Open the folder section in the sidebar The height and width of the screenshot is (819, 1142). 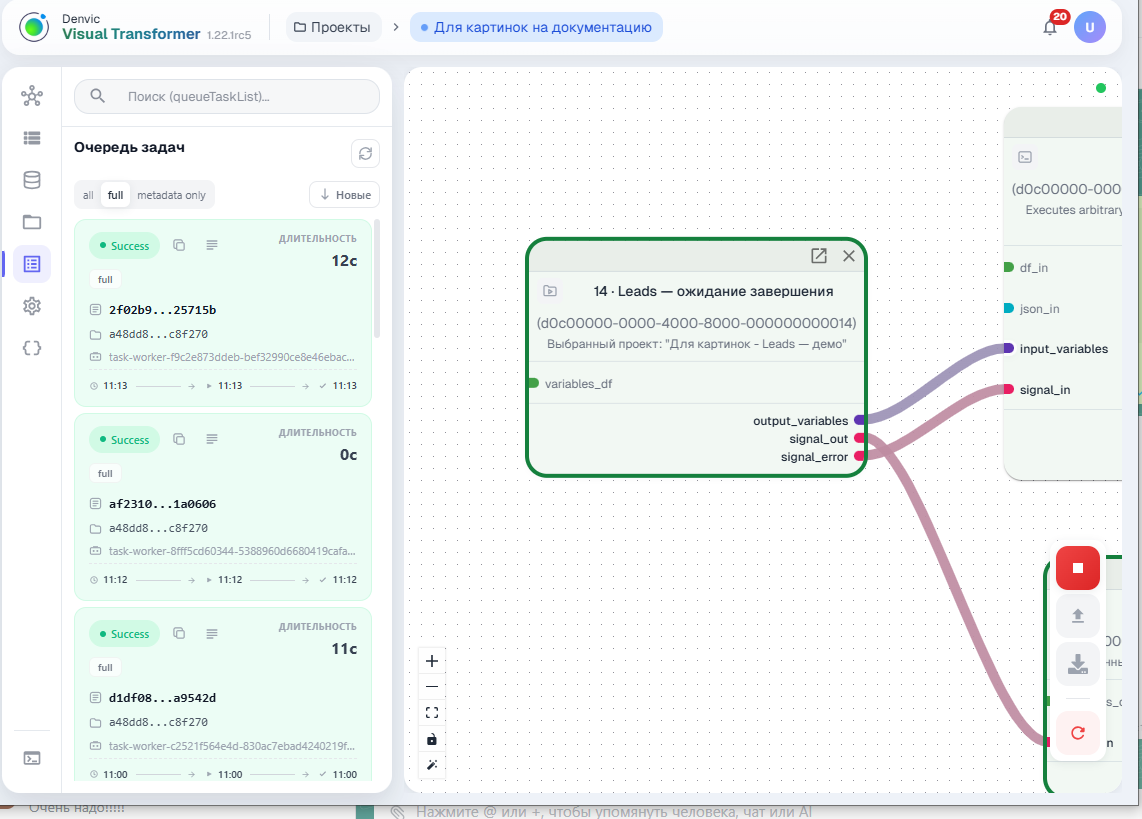coord(32,222)
